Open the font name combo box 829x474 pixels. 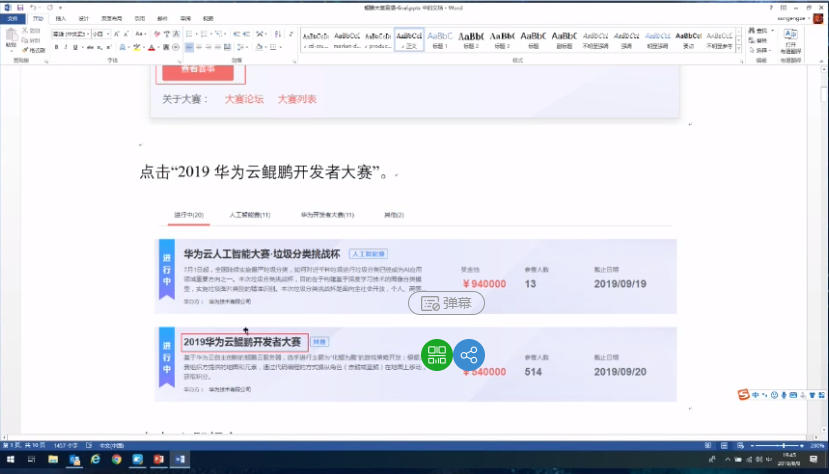click(70, 34)
